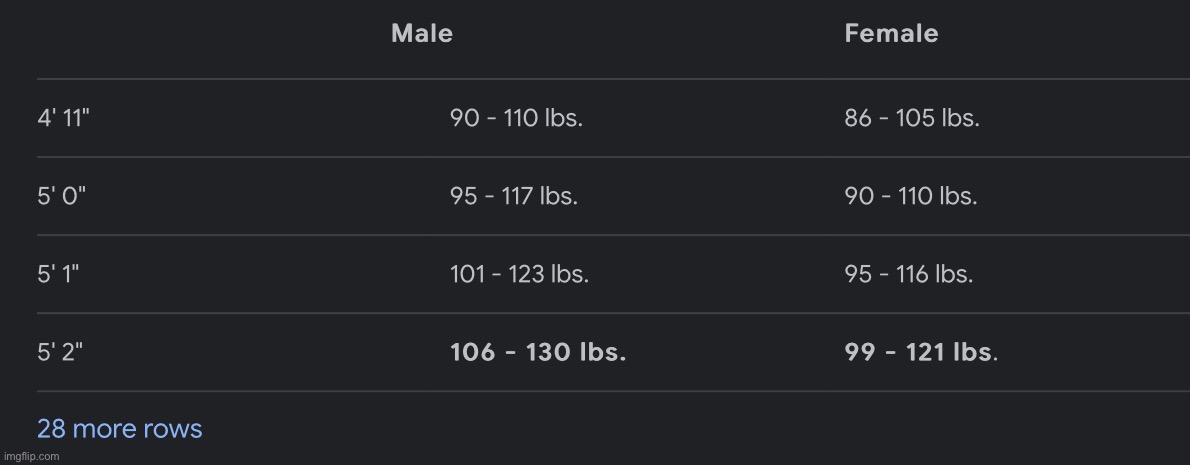
Task: Click the bold 99 - 121 lbs. cell
Action: (x=920, y=352)
